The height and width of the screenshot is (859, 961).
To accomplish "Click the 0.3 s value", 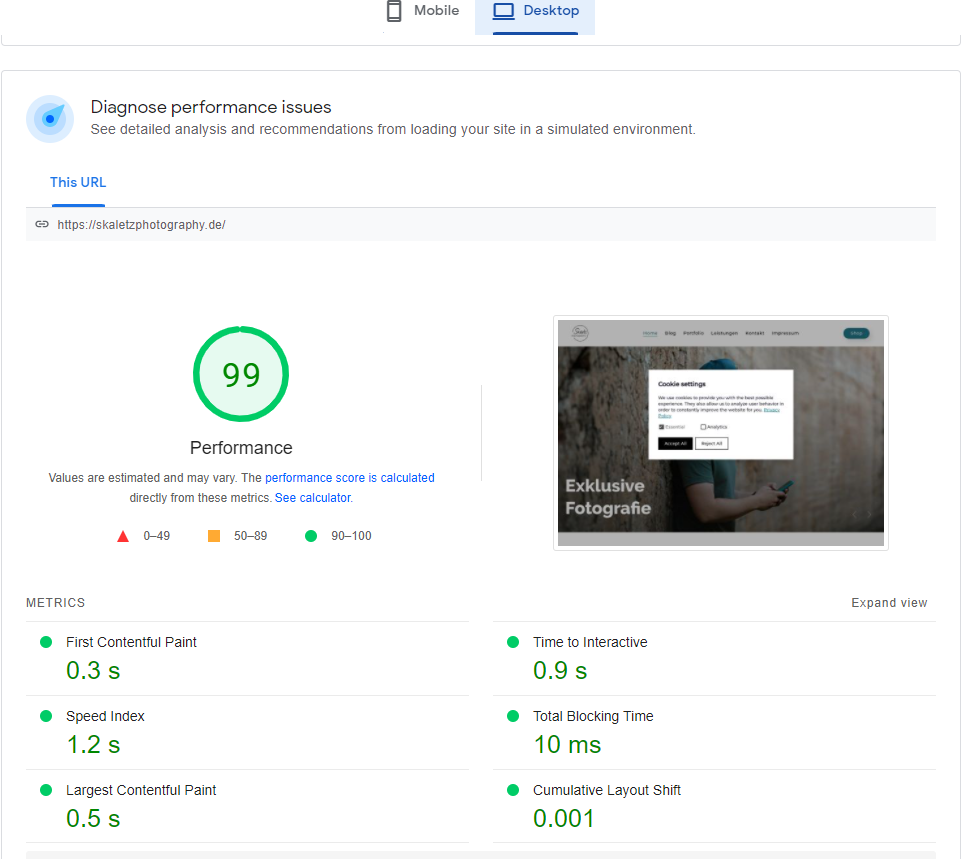I will click(93, 671).
